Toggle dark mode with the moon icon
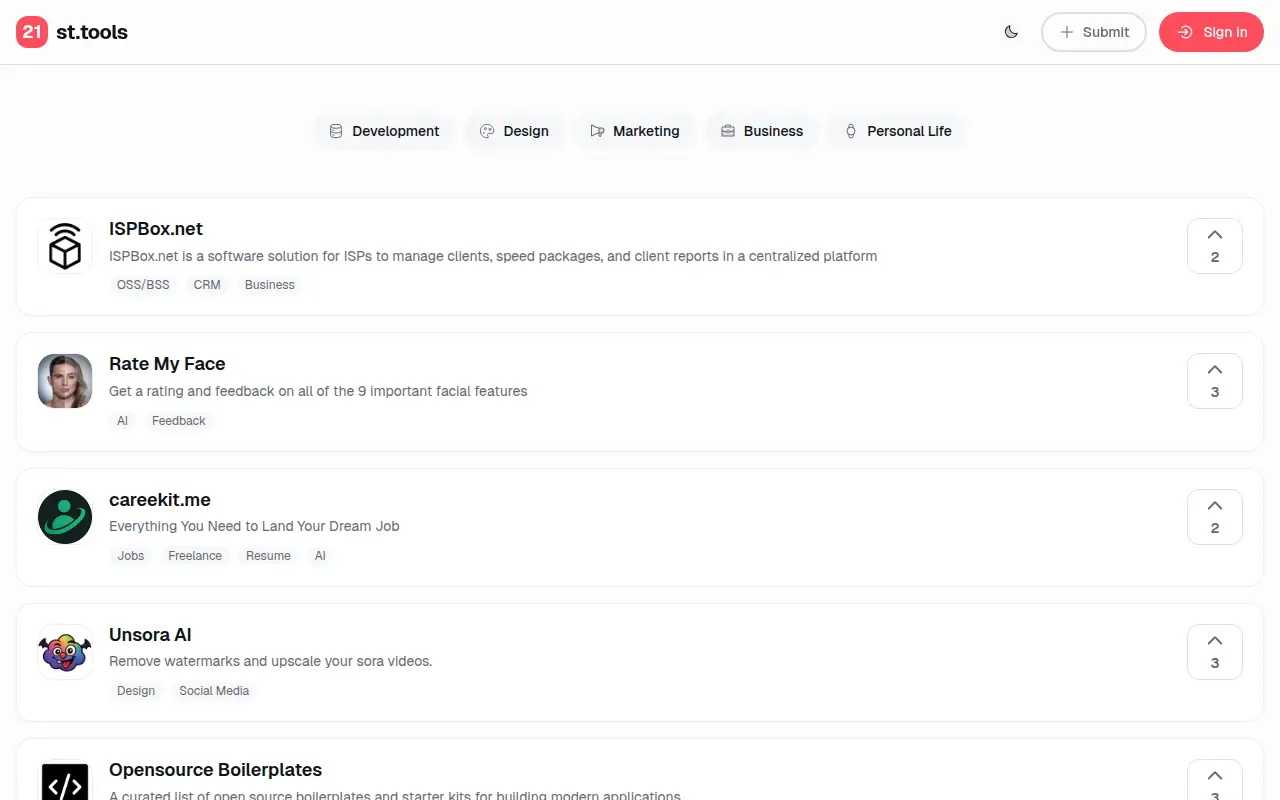Image resolution: width=1280 pixels, height=800 pixels. pos(1011,32)
